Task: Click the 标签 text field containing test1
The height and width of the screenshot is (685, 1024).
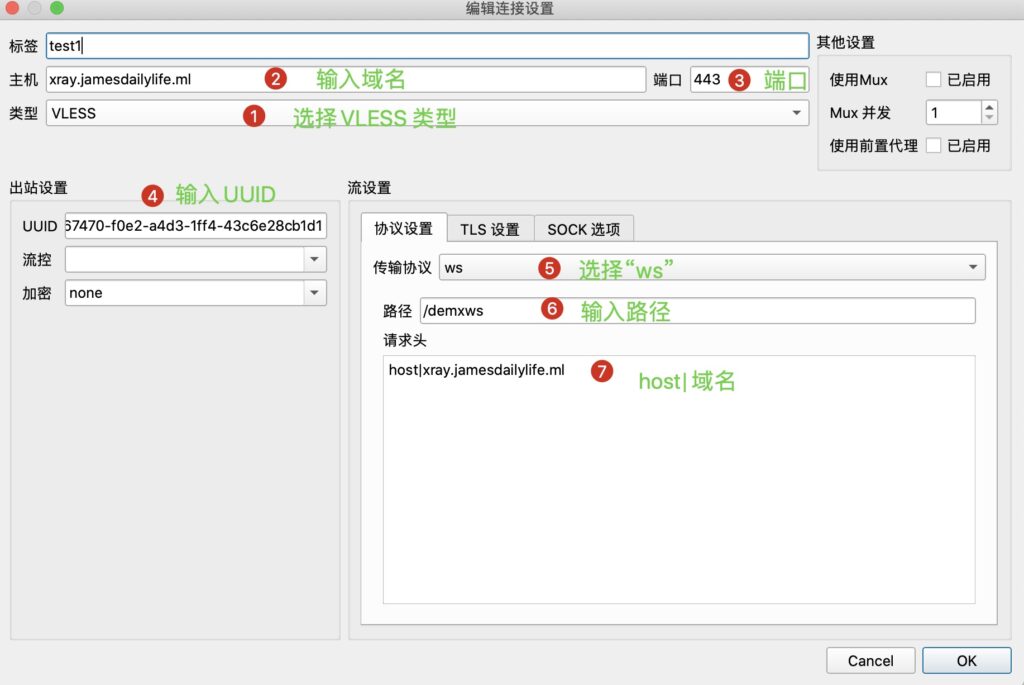Action: (x=427, y=46)
